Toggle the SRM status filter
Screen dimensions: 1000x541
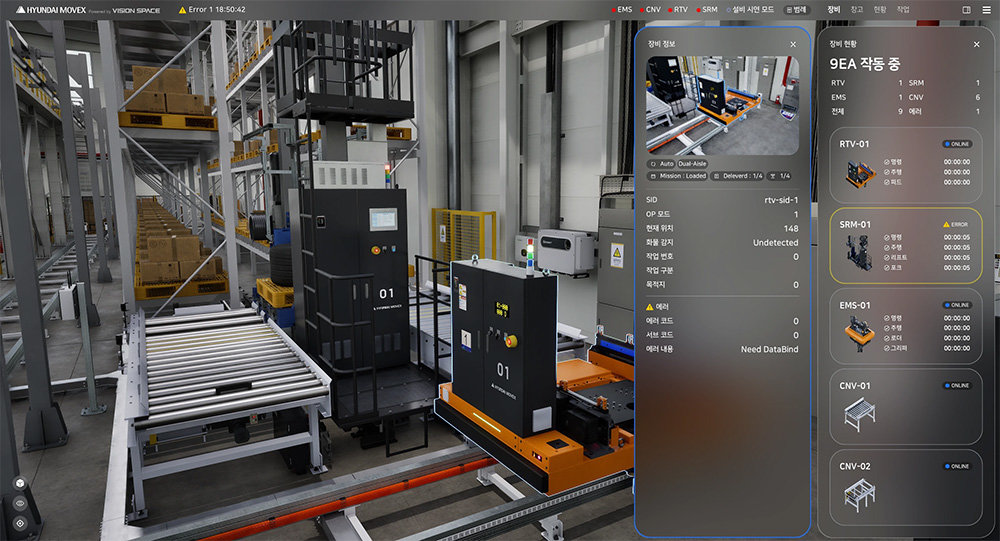pos(705,9)
